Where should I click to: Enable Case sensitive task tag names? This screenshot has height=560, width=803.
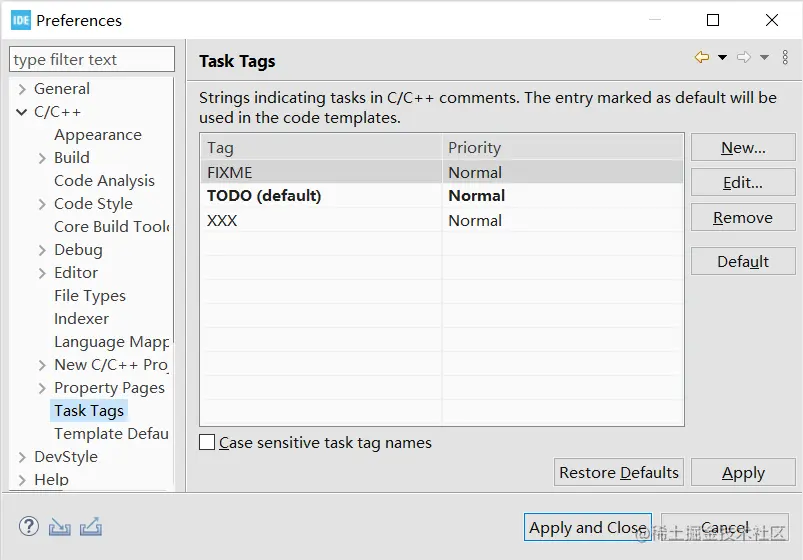coord(208,442)
